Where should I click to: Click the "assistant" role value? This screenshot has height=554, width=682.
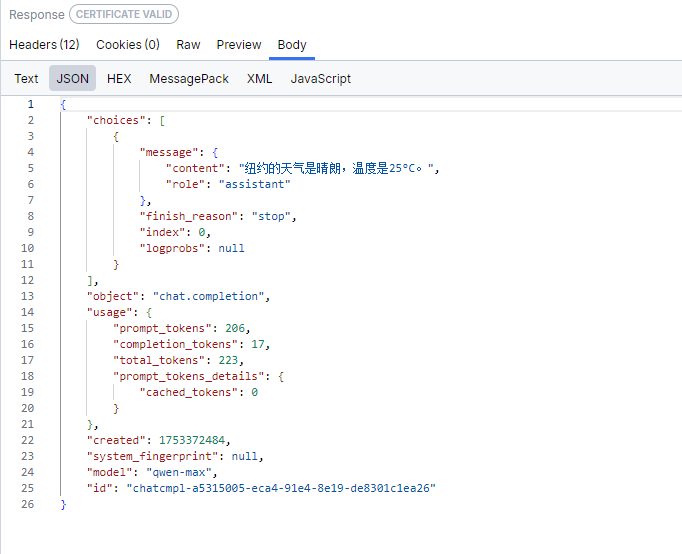pos(254,184)
